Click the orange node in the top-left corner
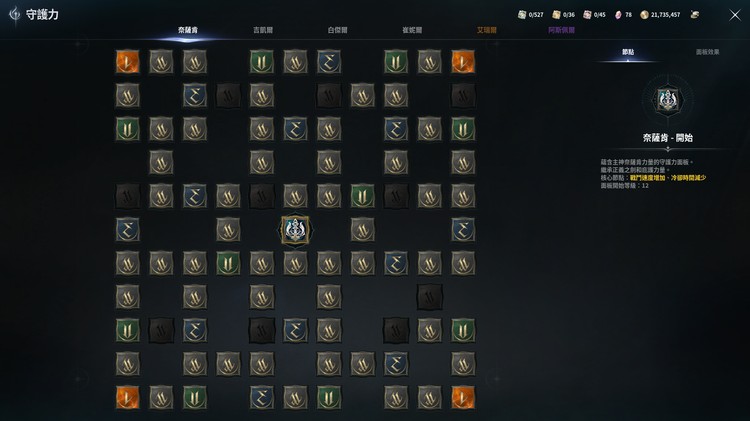The image size is (750, 421). click(128, 62)
